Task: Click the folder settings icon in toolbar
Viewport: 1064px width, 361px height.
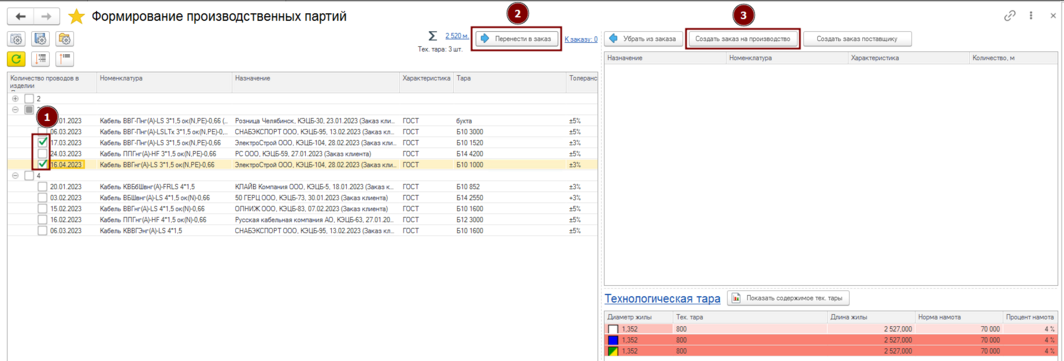Action: click(65, 39)
